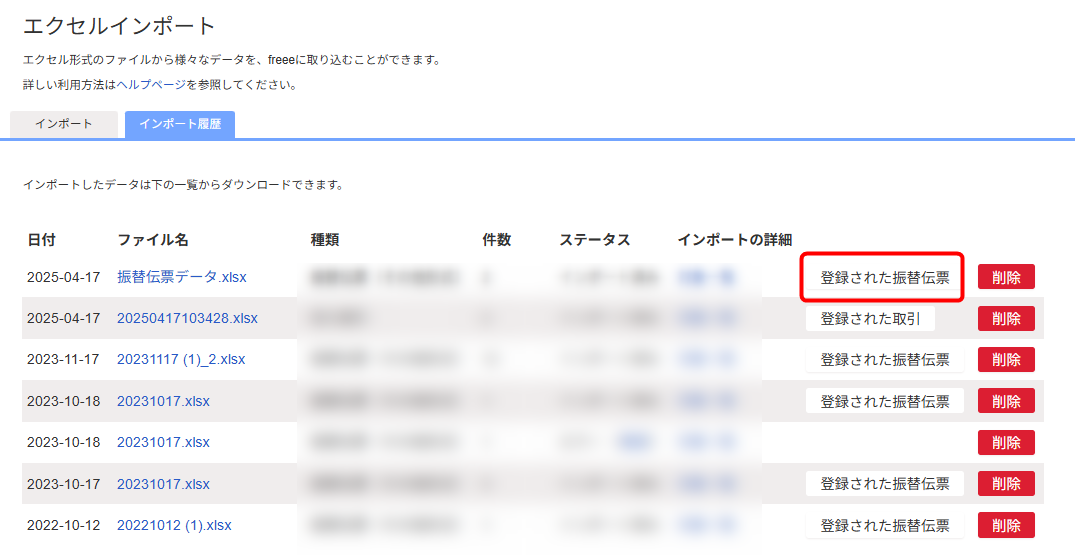1075x558 pixels.
Task: Show 登録された振替伝票 for 20231117 (1)_2.xlsx
Action: click(884, 360)
